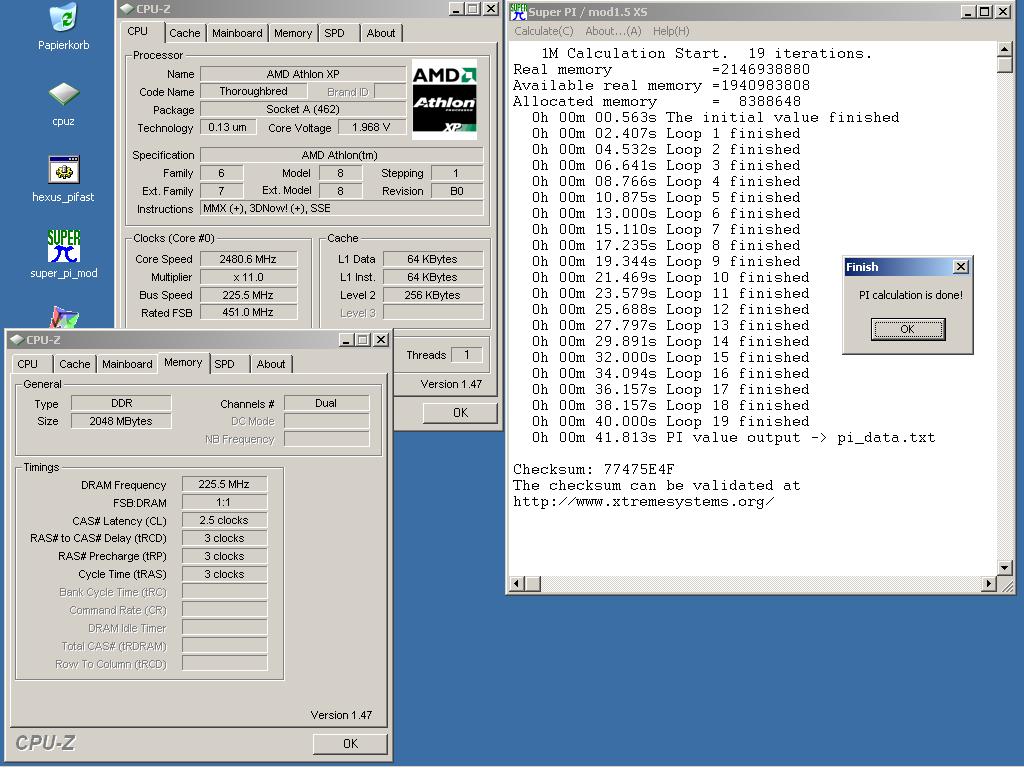
Task: Click the DRAM Frequency 225.5 MHz field
Action: pyautogui.click(x=224, y=484)
